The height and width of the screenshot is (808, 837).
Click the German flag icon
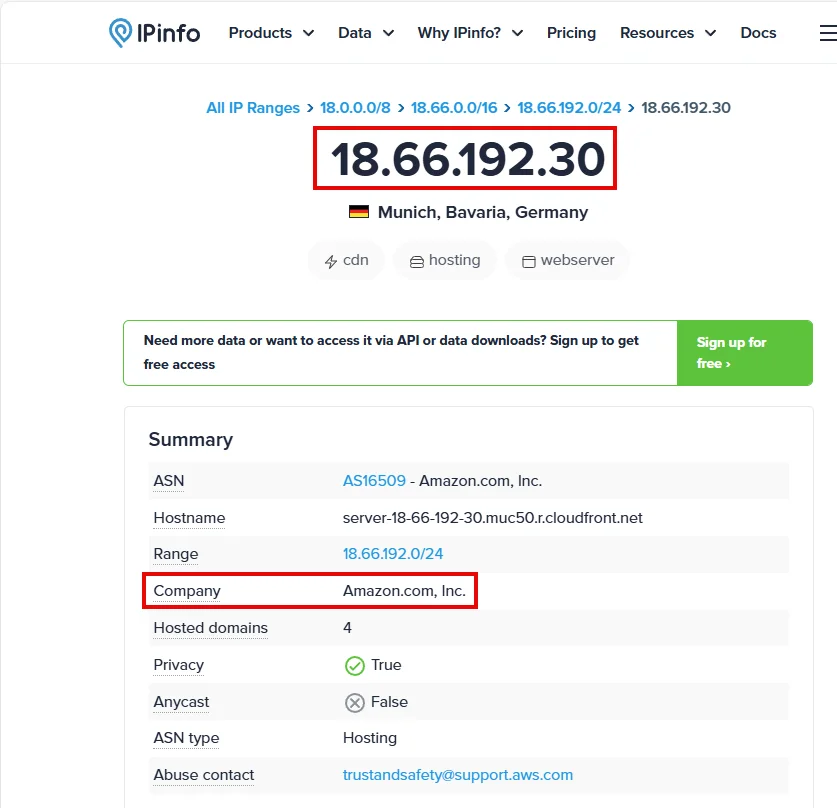[359, 212]
